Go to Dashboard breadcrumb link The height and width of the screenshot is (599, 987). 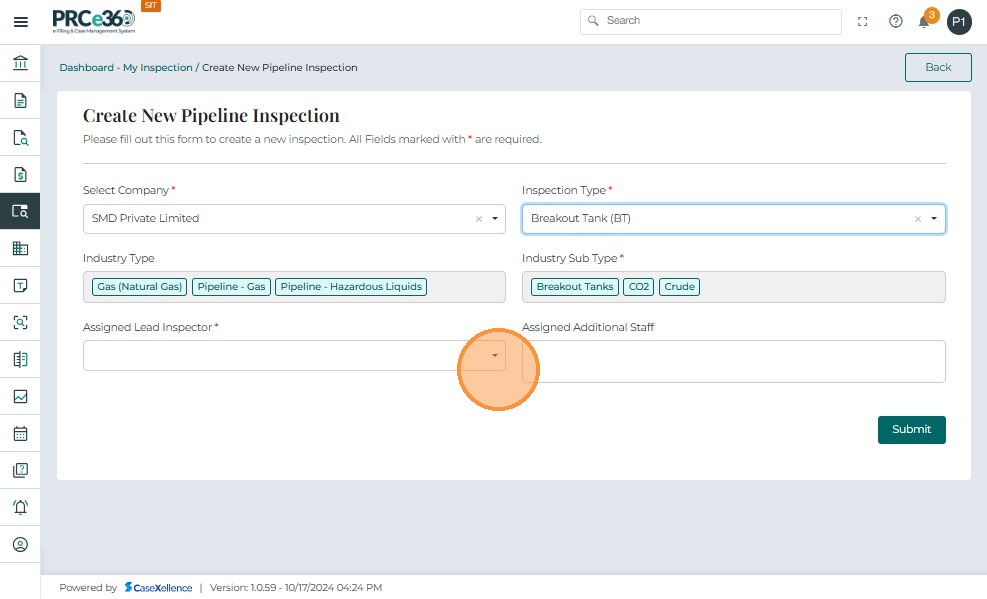(87, 67)
